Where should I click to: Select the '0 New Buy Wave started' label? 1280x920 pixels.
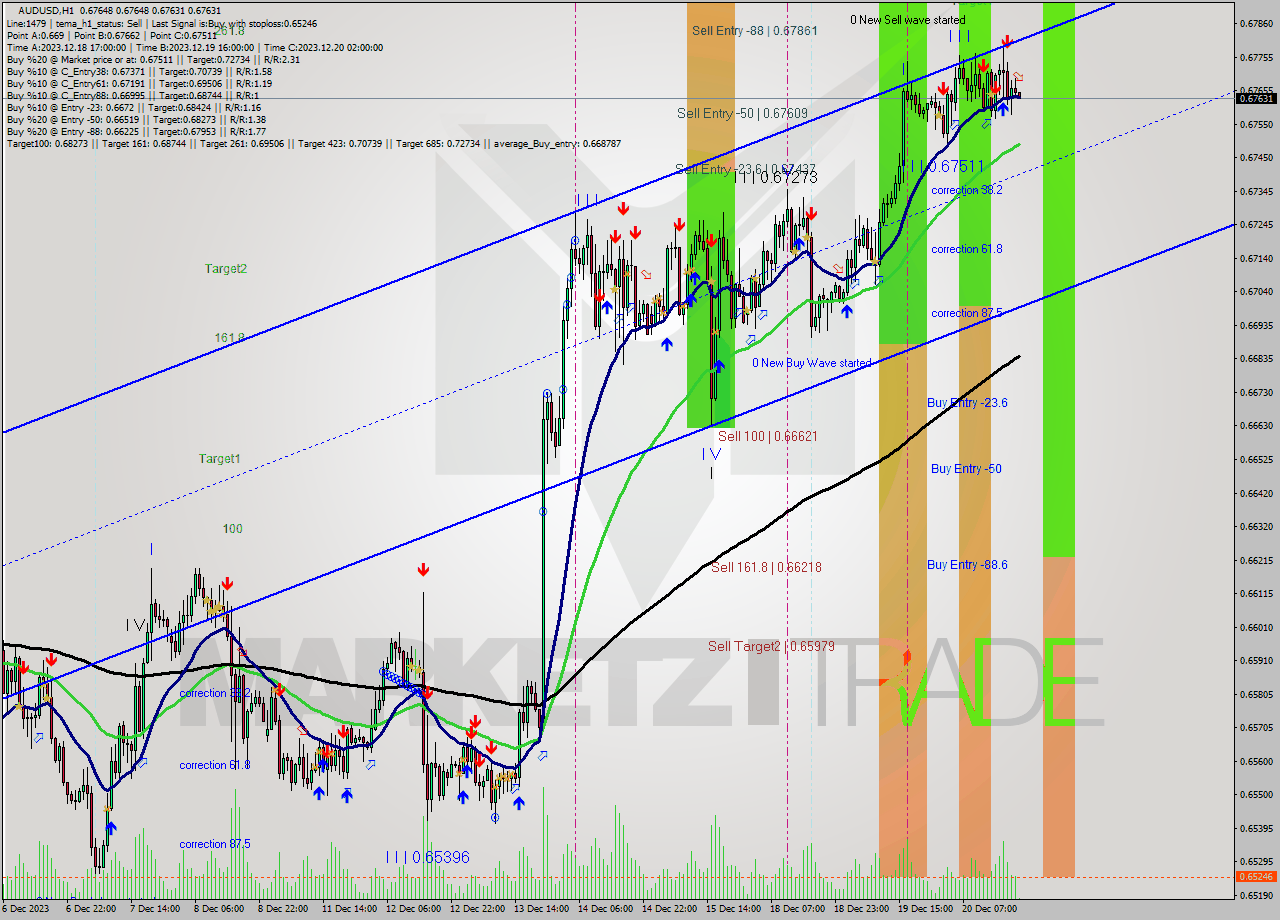point(811,363)
